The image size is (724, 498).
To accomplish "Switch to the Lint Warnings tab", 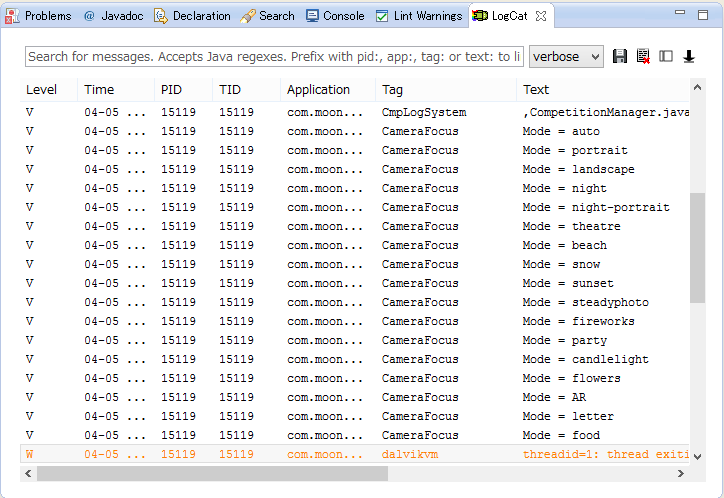I will click(419, 16).
